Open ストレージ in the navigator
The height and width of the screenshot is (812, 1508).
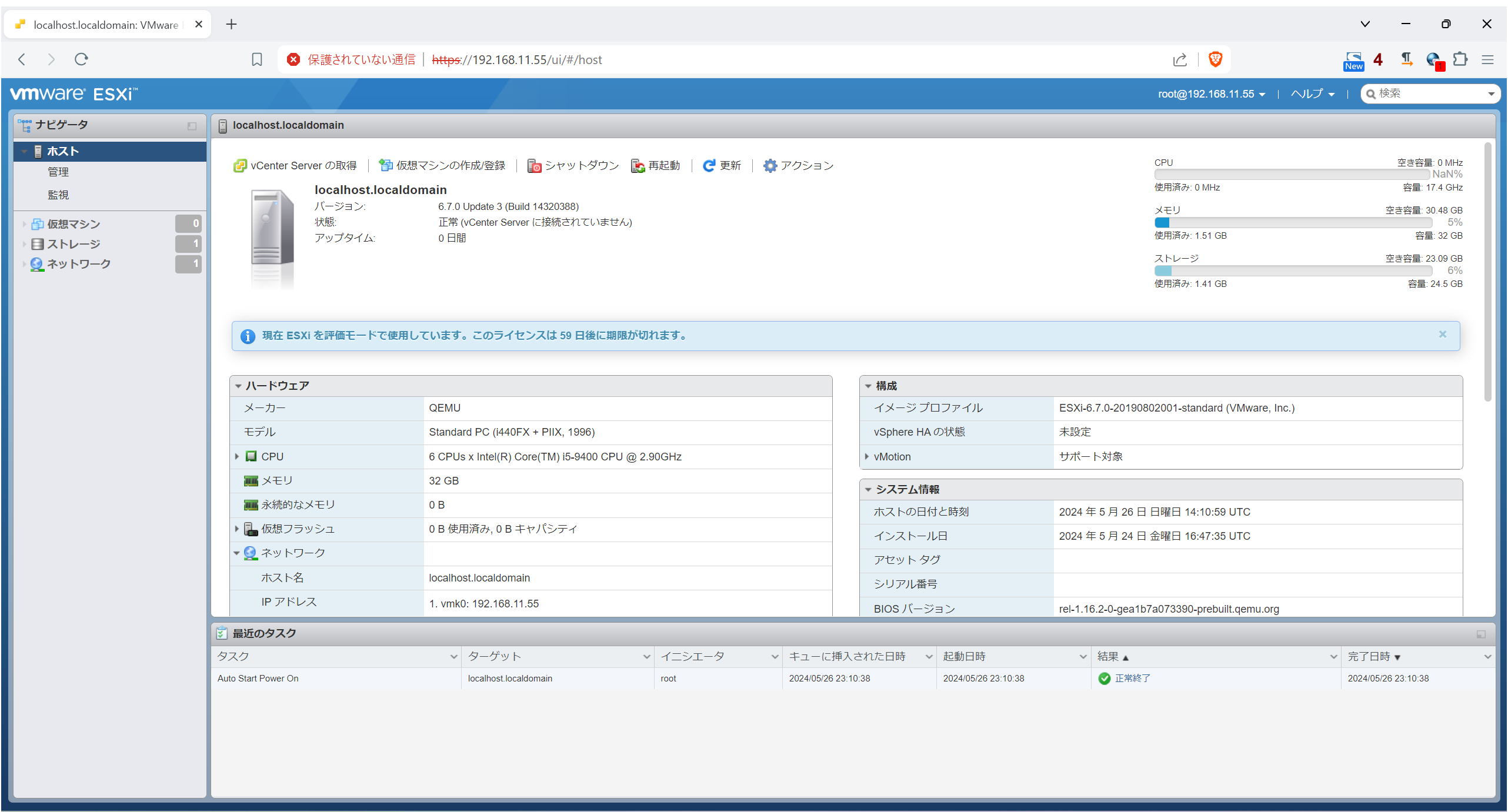tap(74, 244)
